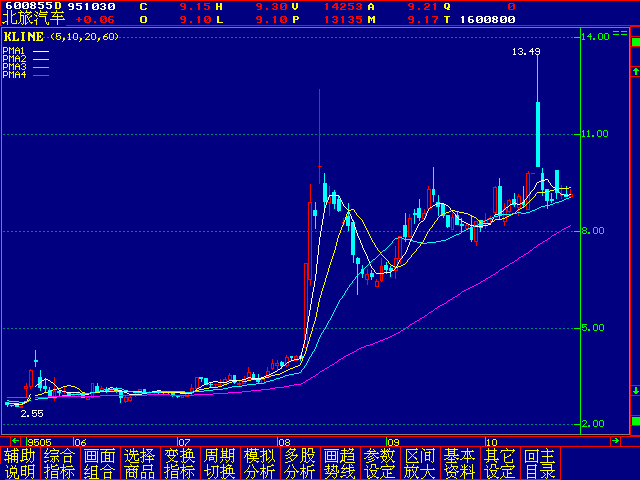Click the 模拟分析 simulation analysis button
This screenshot has width=640, height=480.
pyautogui.click(x=260, y=463)
